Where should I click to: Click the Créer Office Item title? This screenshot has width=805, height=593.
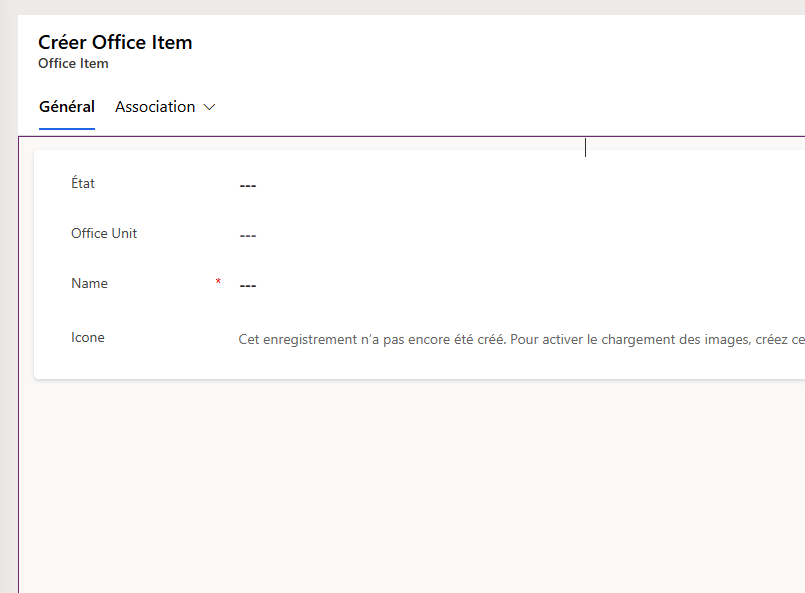point(116,42)
